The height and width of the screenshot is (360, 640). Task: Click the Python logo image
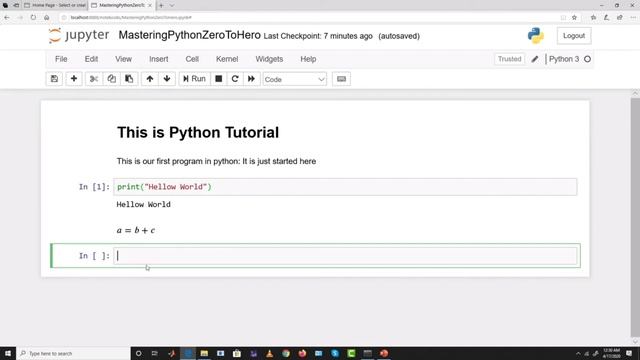pyautogui.click(x=536, y=36)
